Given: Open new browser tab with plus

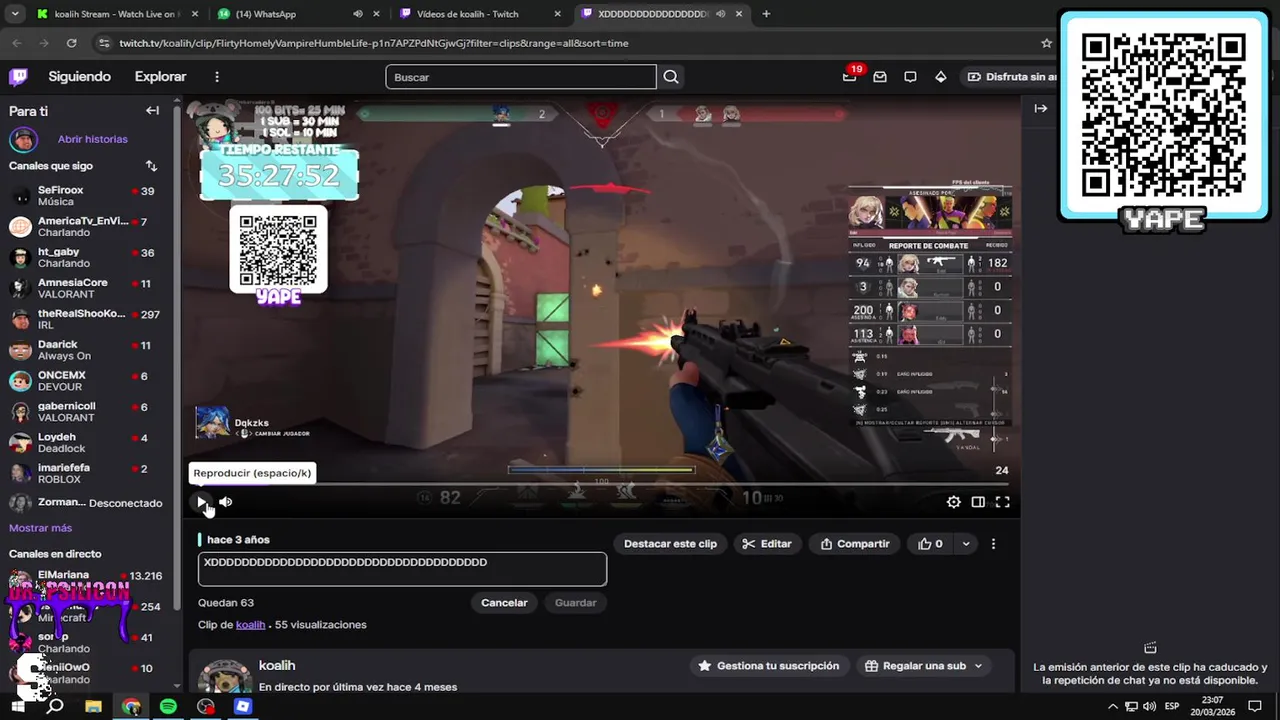Looking at the screenshot, I should click(766, 14).
